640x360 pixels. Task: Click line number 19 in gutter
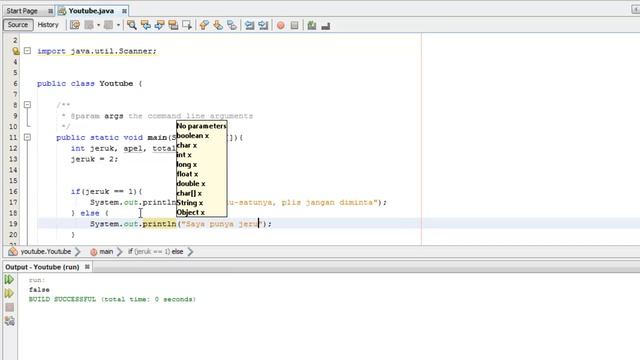click(x=13, y=224)
